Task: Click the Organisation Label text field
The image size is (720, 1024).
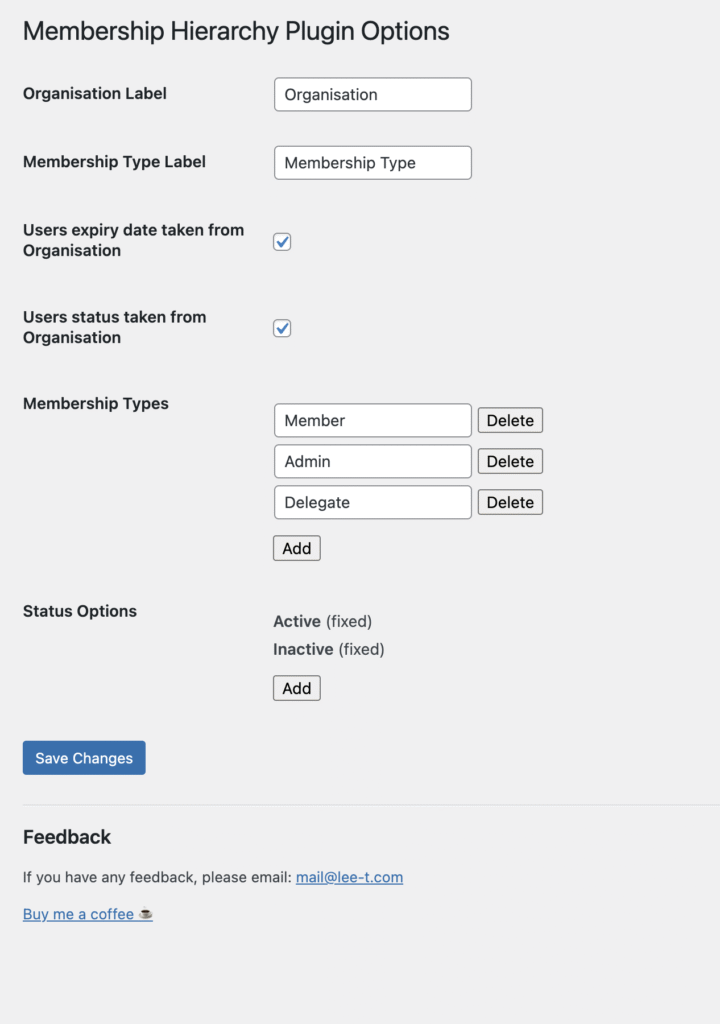Action: [372, 95]
